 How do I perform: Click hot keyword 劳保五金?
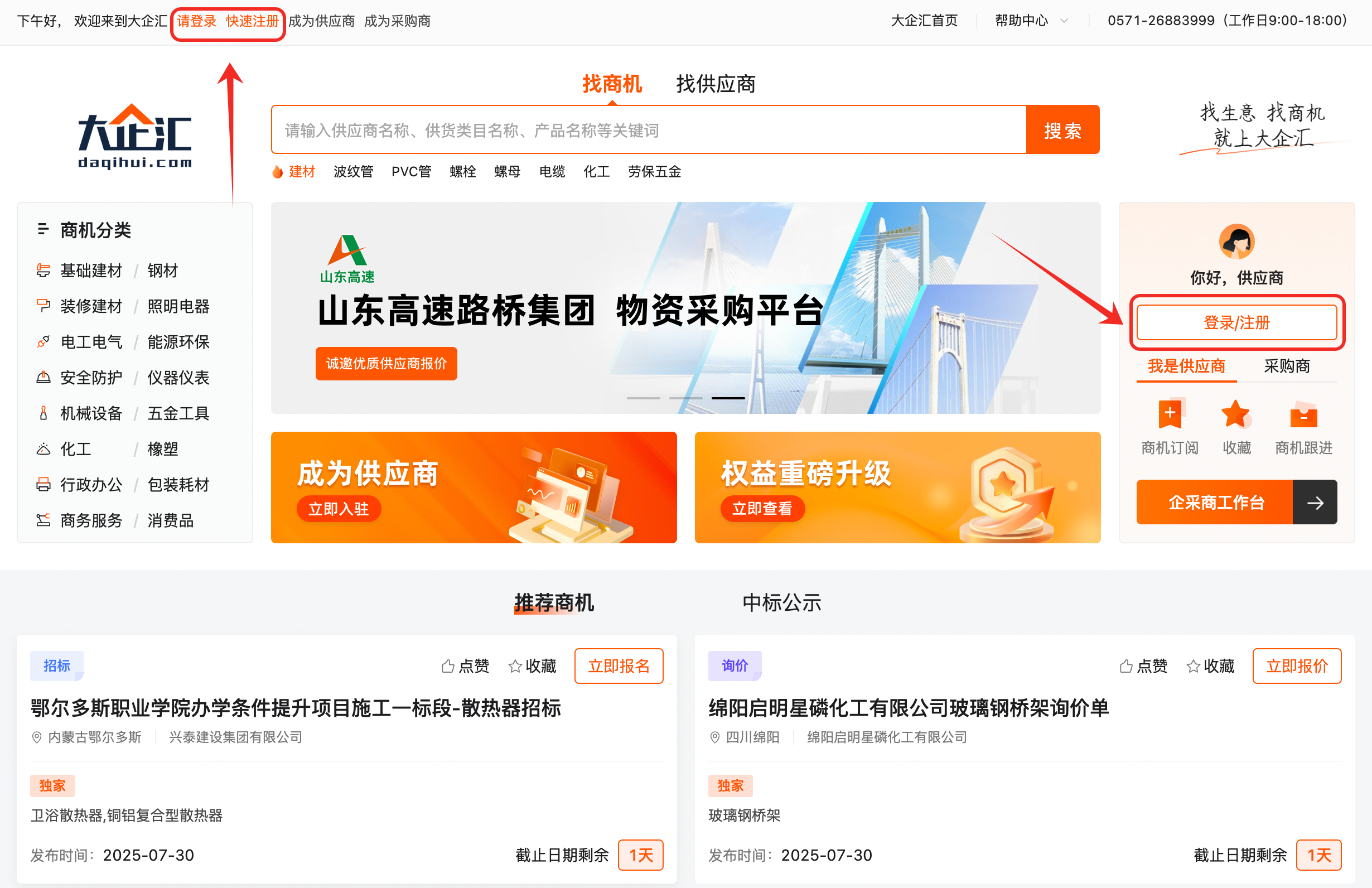coord(654,172)
